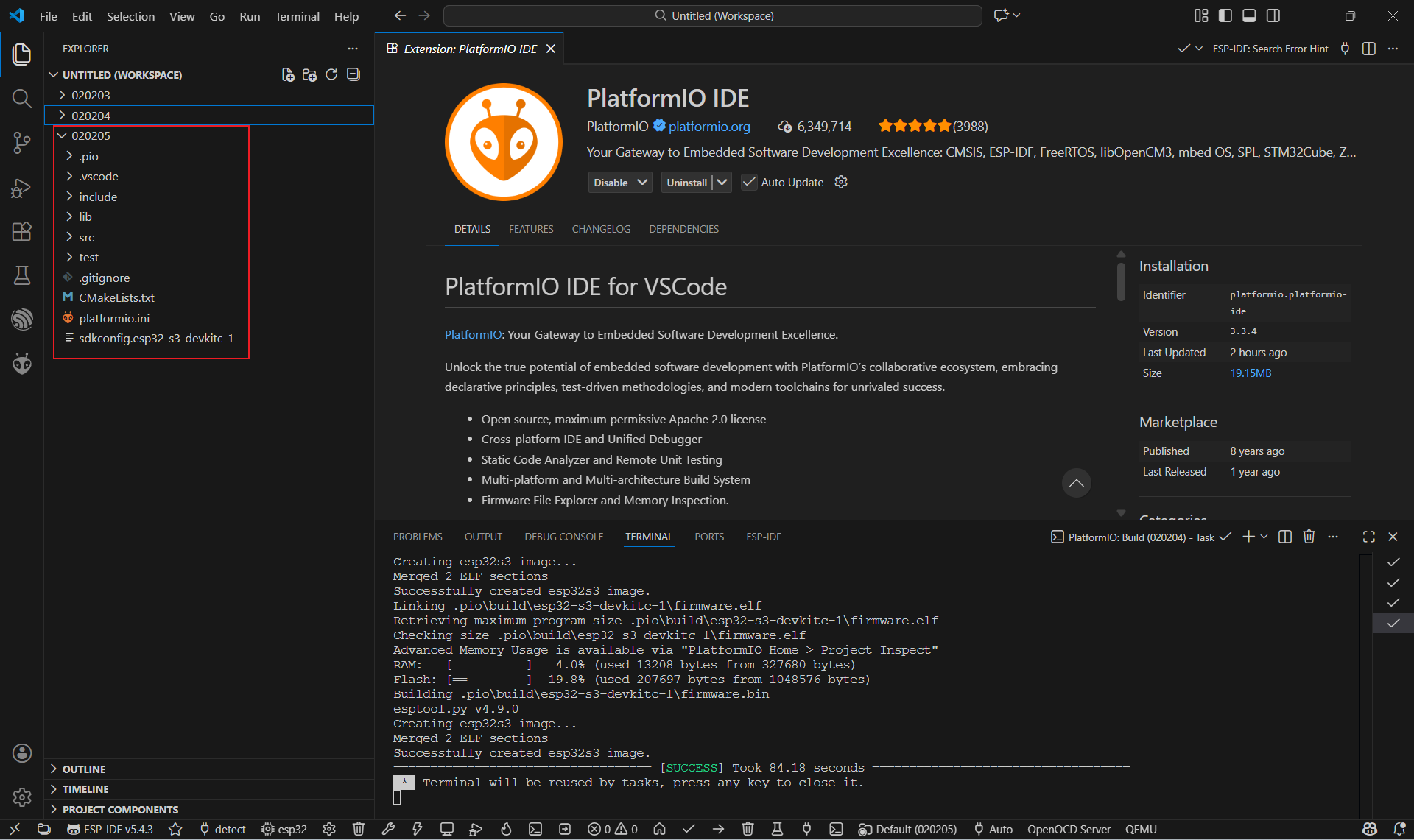Image resolution: width=1414 pixels, height=840 pixels.
Task: Toggle primary sidebar layout icon in title bar
Action: click(1225, 15)
